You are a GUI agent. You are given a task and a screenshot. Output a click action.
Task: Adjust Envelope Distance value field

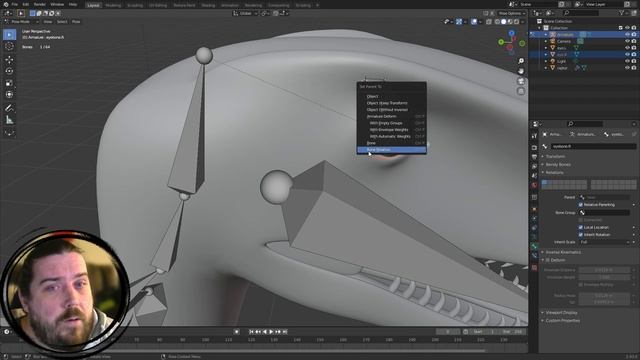(604, 270)
